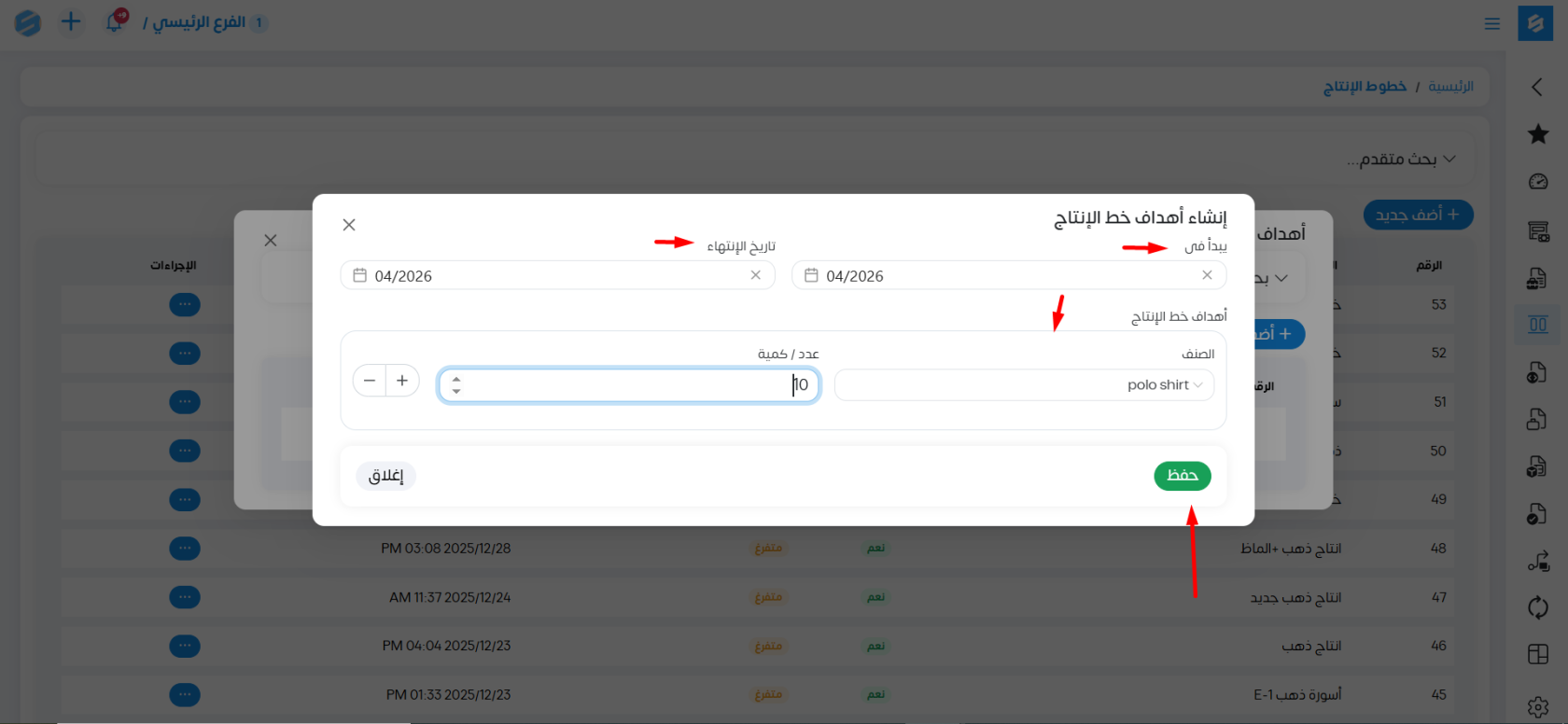Clear the تاريخ الإنتهاء end date
The height and width of the screenshot is (724, 1568).
click(x=755, y=275)
